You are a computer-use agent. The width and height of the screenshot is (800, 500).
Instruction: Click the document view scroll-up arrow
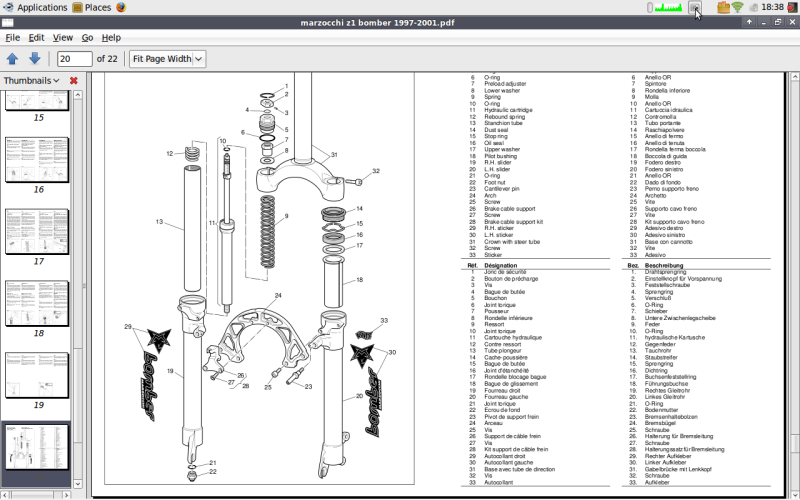[794, 77]
